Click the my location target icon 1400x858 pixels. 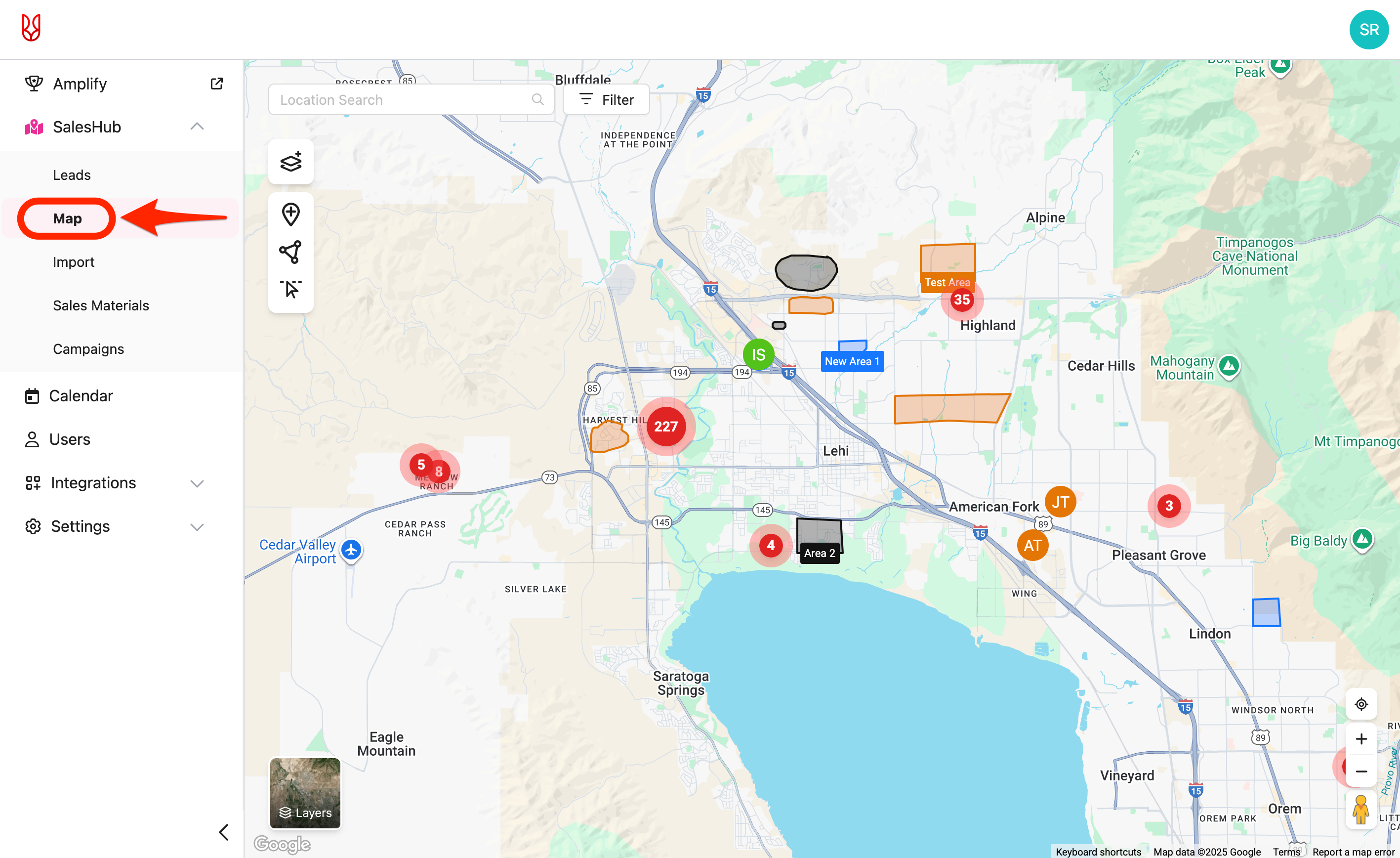pyautogui.click(x=1361, y=704)
